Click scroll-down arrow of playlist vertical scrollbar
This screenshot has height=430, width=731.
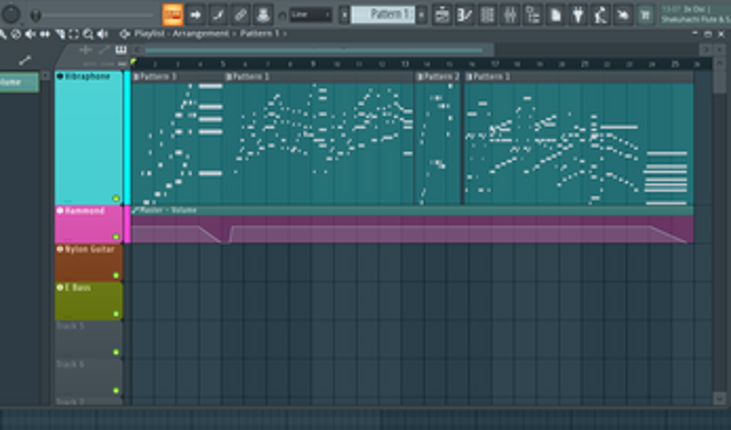click(x=719, y=398)
